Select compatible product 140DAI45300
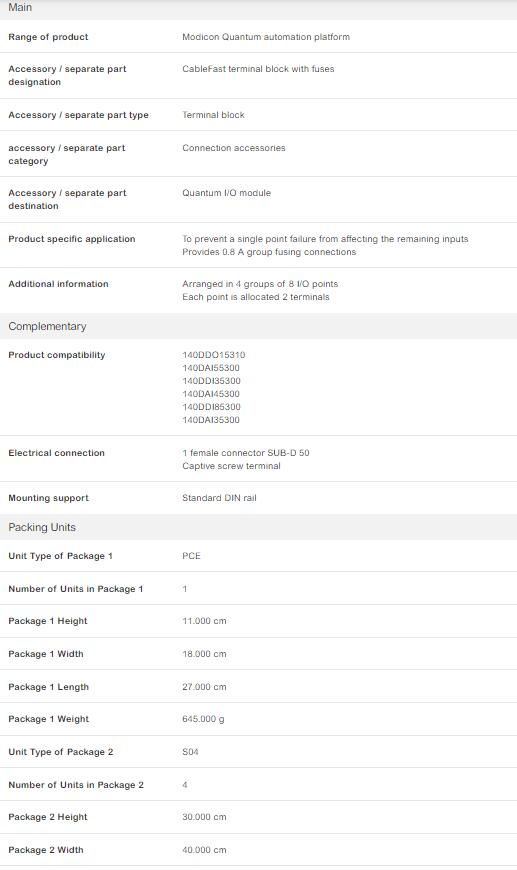 [x=211, y=394]
